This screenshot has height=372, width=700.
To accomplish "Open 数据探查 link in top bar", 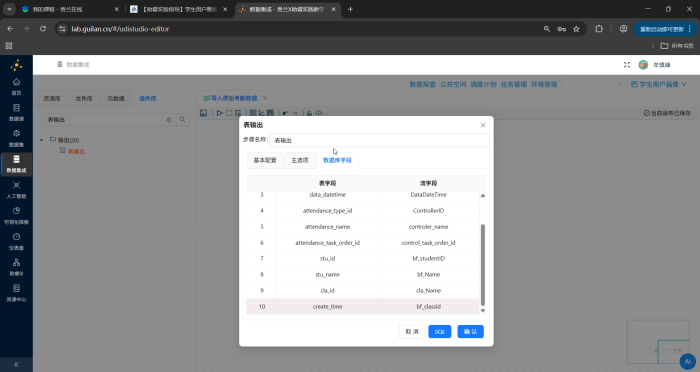I will click(422, 84).
